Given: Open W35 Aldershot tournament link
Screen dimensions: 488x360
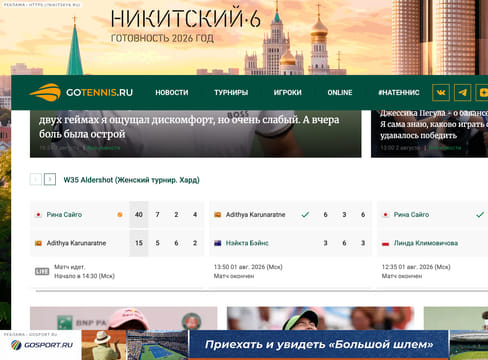Looking at the screenshot, I should [131, 180].
